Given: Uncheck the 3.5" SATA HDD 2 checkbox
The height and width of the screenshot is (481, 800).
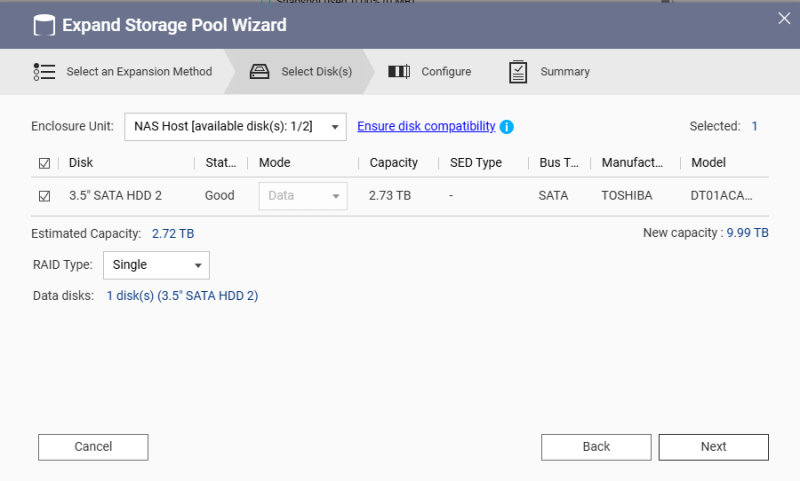Looking at the screenshot, I should pyautogui.click(x=44, y=196).
